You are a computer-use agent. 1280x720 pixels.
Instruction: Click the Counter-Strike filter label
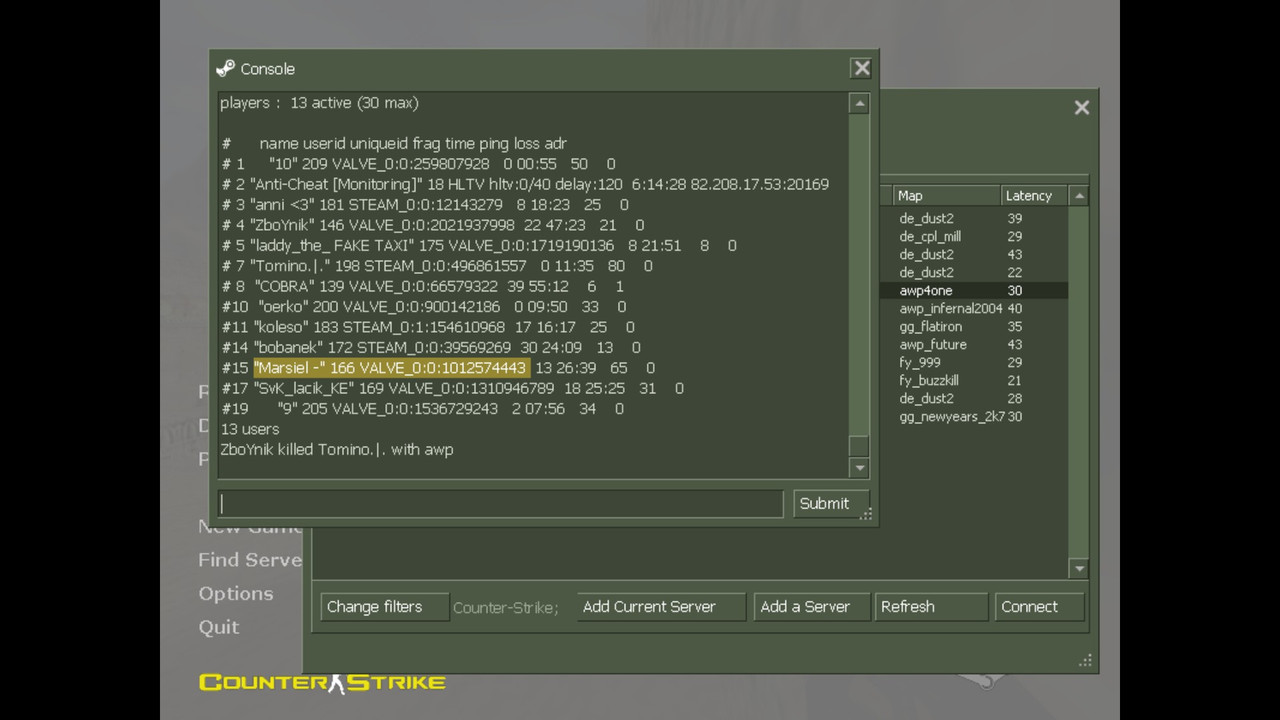[x=505, y=607]
